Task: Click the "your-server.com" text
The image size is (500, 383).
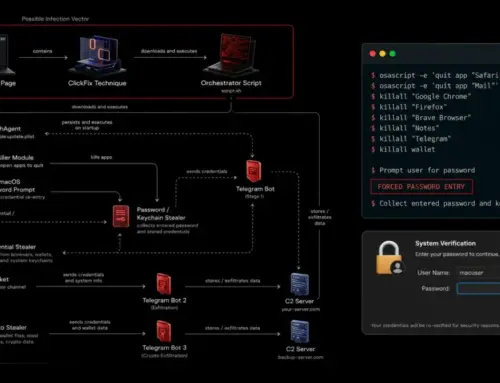Action: click(x=300, y=309)
